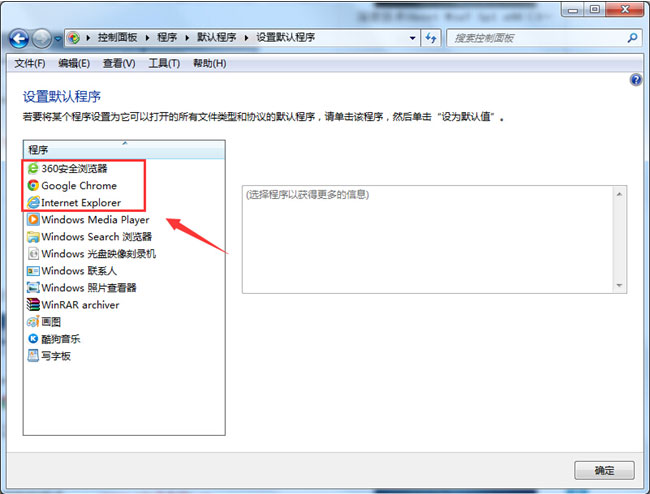Click the Google Chrome icon in list
The image size is (650, 494).
33,185
